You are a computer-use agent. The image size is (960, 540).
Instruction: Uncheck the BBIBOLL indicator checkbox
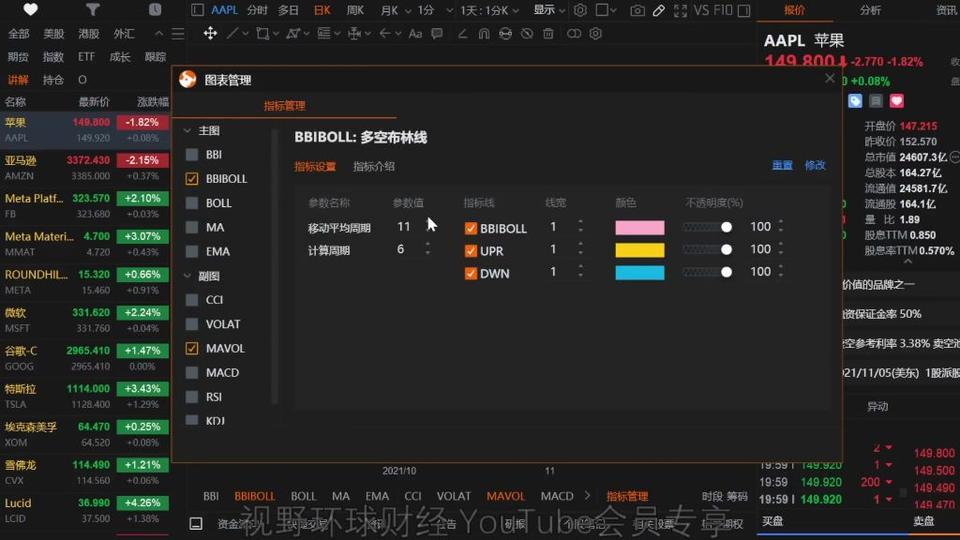[x=192, y=179]
